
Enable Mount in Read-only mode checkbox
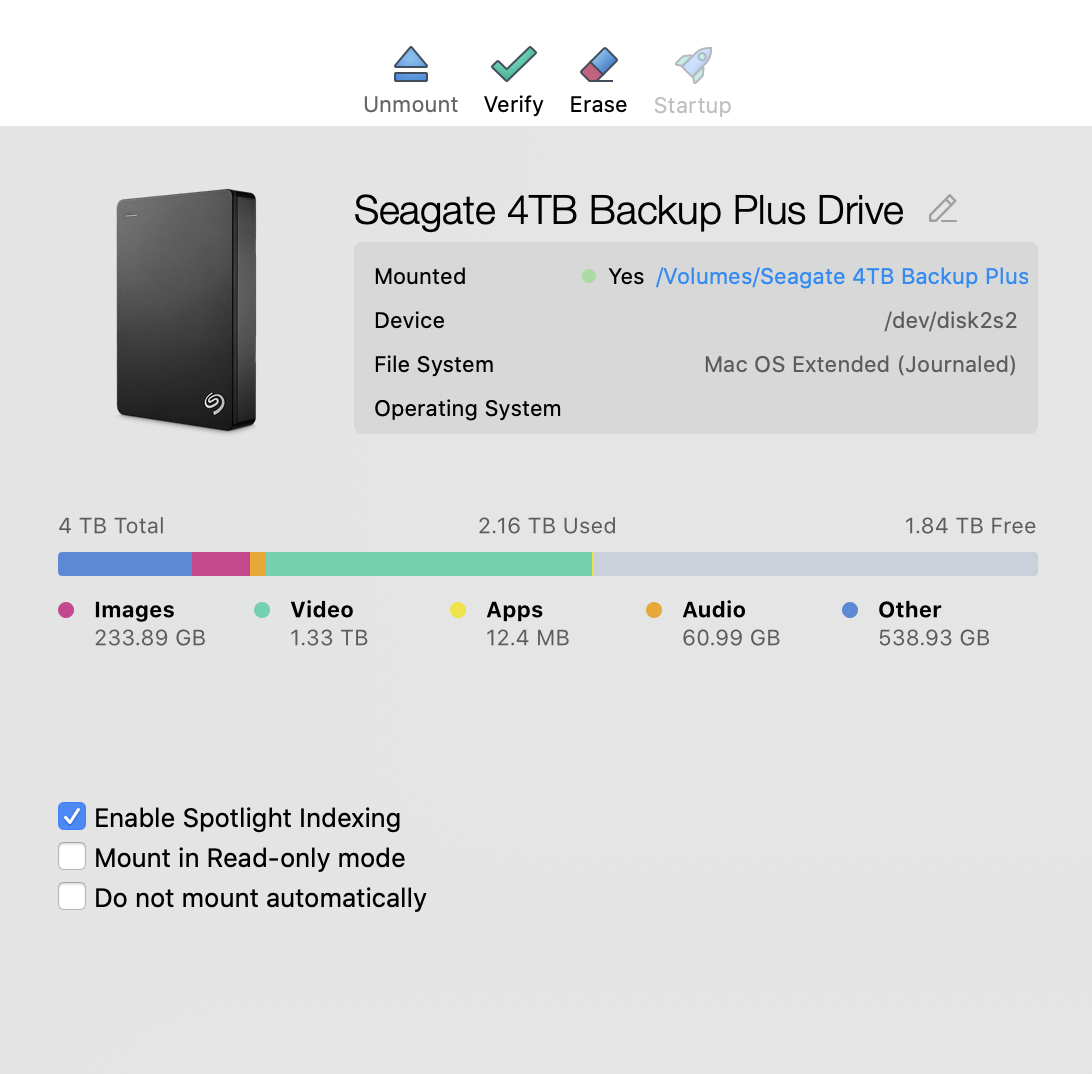(x=72, y=857)
